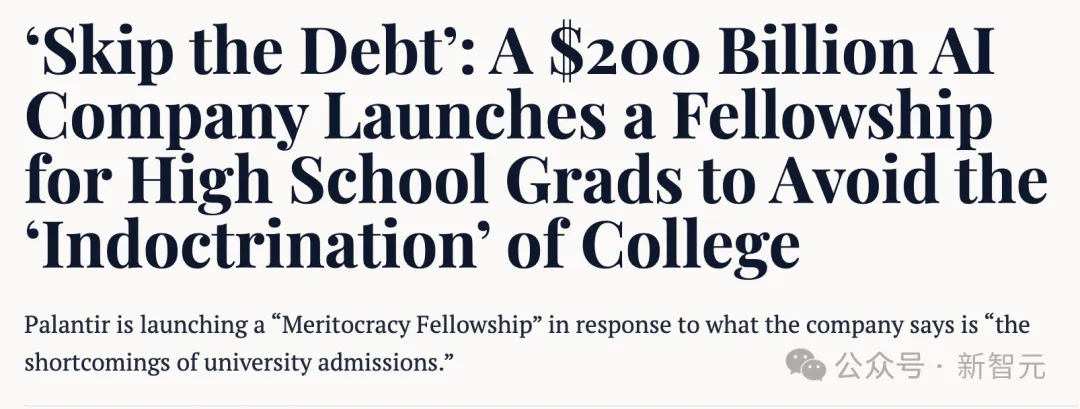Click the '新智元' account name
This screenshot has width=1080, height=409.
[x=1001, y=367]
